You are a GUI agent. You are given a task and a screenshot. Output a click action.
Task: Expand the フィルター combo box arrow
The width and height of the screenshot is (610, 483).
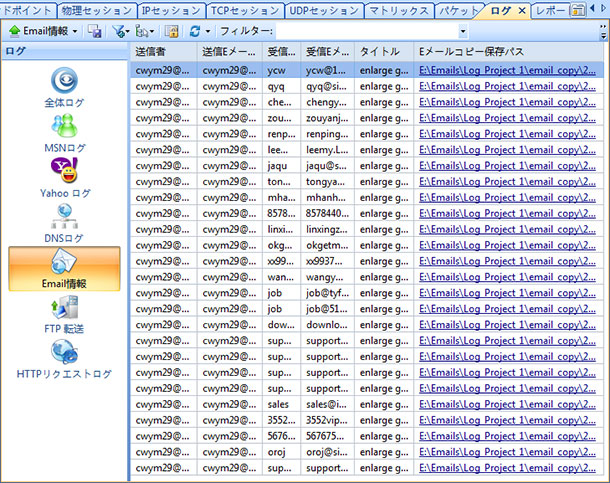(x=463, y=31)
